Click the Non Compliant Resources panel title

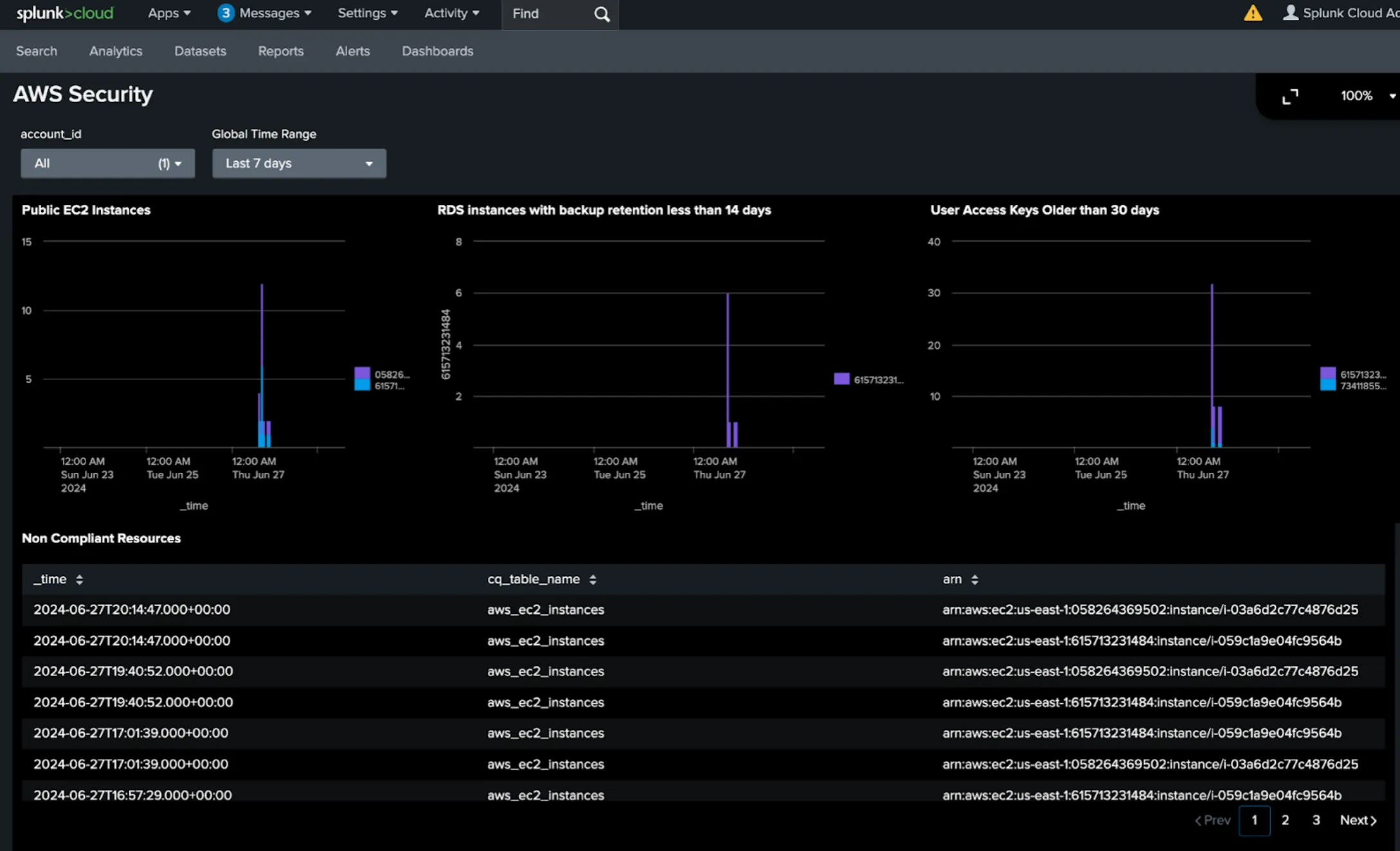(102, 538)
